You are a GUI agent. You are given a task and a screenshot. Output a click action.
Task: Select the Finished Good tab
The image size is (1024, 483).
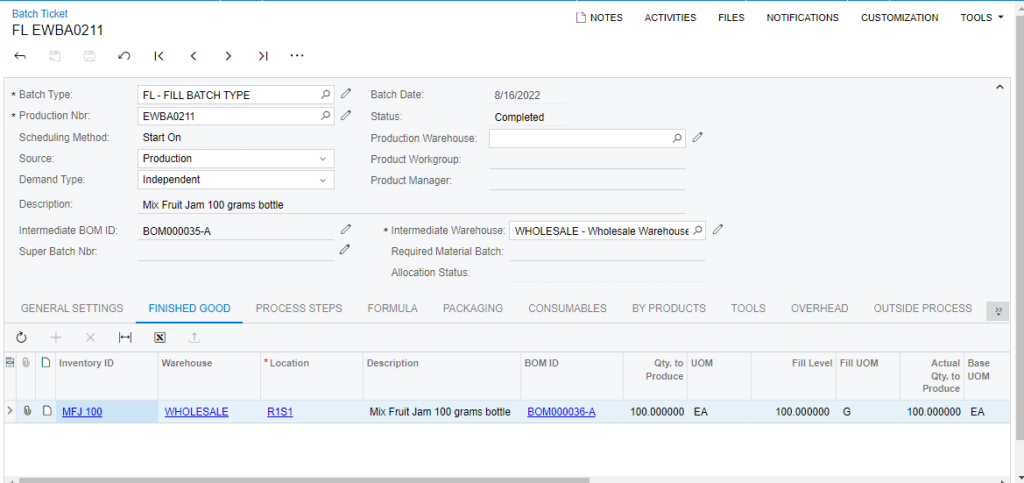189,308
